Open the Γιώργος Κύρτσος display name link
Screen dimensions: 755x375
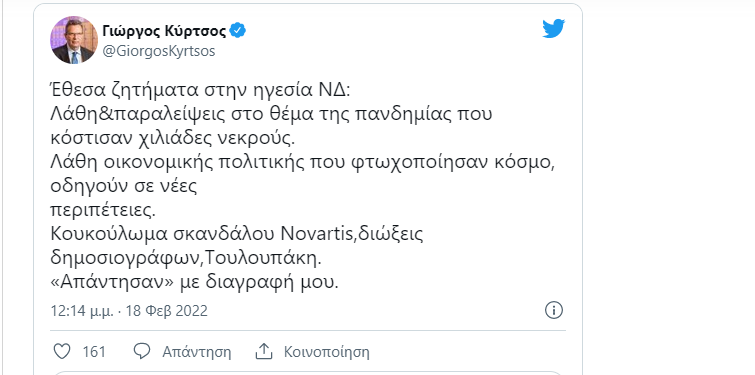pos(164,32)
